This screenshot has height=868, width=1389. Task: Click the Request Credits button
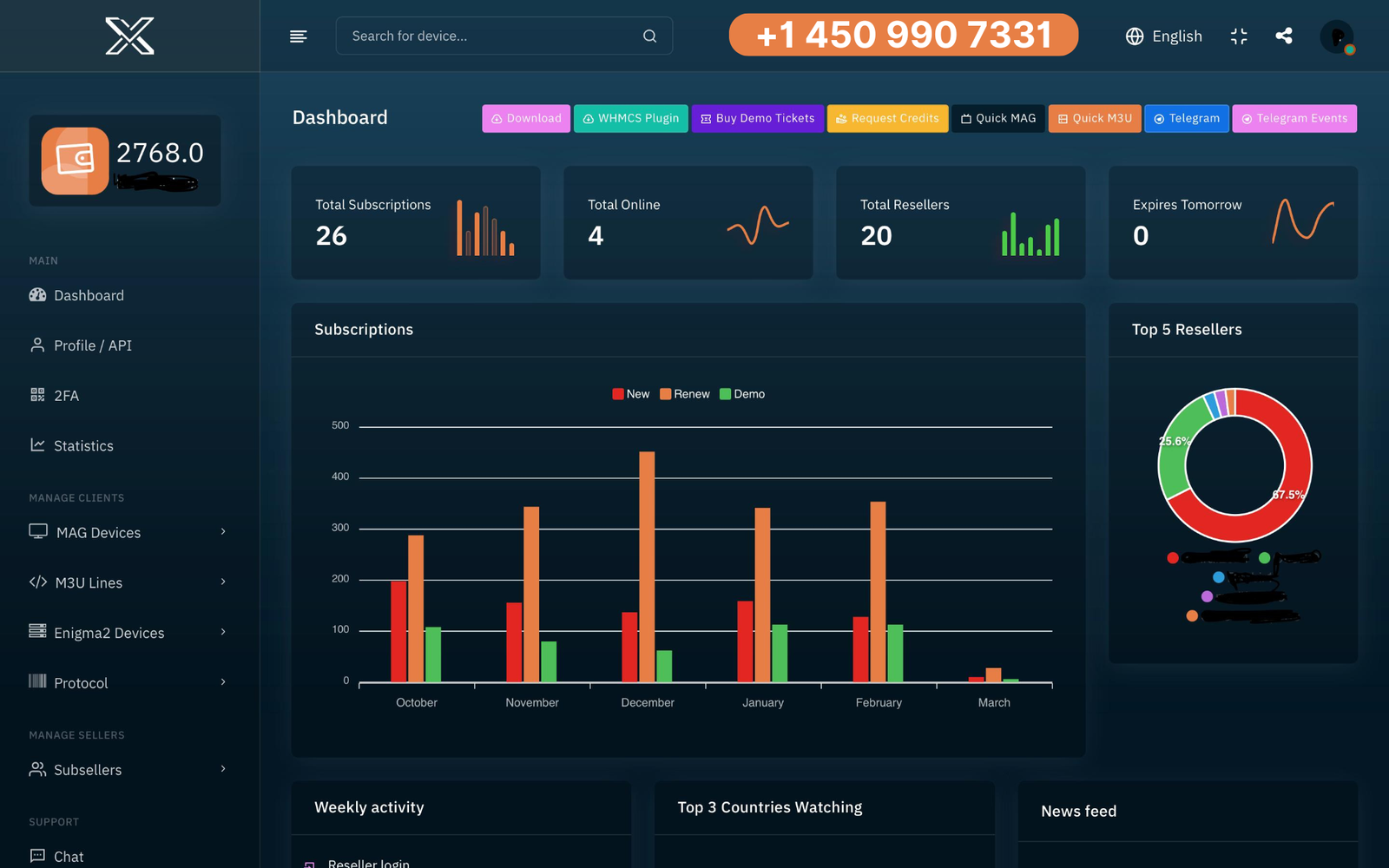887,118
